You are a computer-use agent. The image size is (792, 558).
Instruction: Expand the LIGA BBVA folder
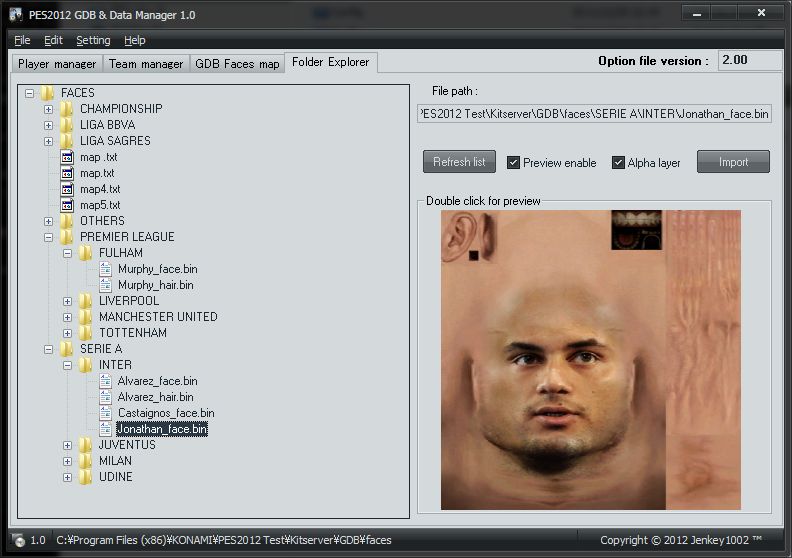tap(49, 125)
